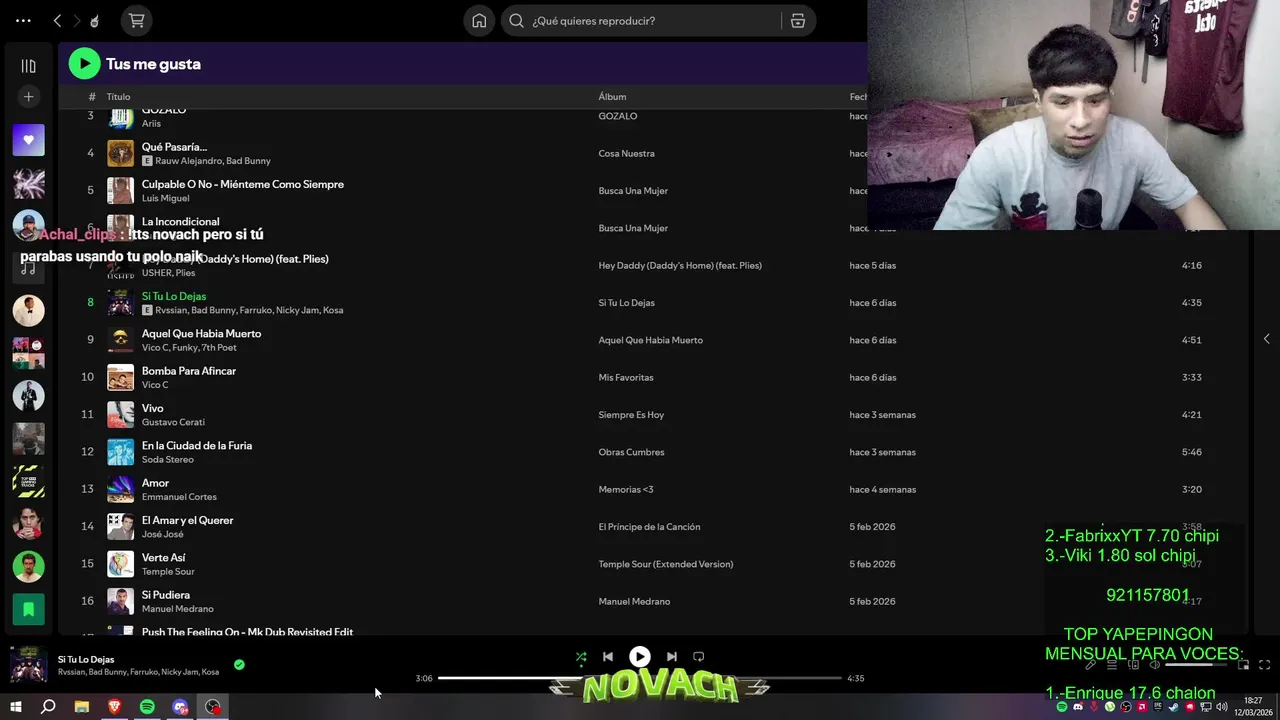This screenshot has height=720, width=1280.
Task: Enter full screen player view
Action: (x=1265, y=665)
